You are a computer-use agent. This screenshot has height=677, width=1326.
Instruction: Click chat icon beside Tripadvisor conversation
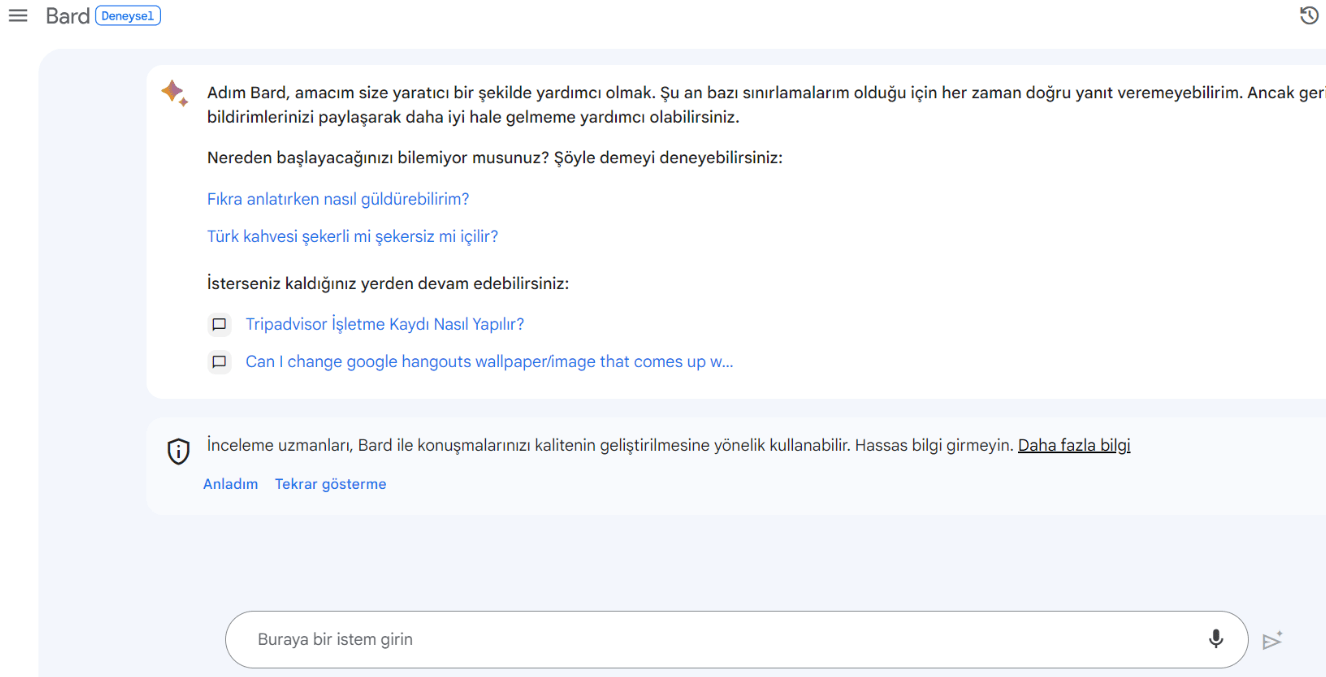pyautogui.click(x=219, y=325)
